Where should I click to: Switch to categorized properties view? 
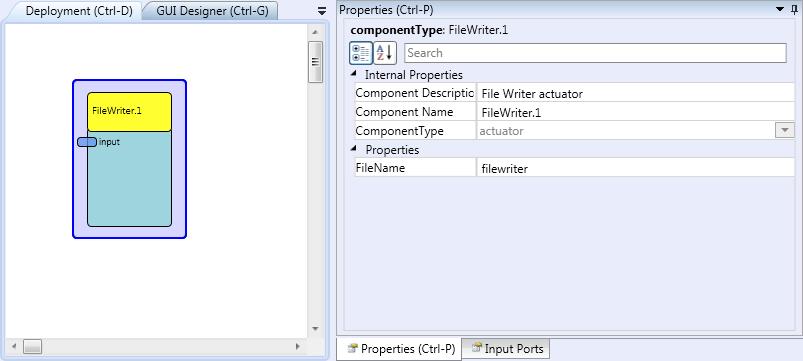click(x=361, y=53)
